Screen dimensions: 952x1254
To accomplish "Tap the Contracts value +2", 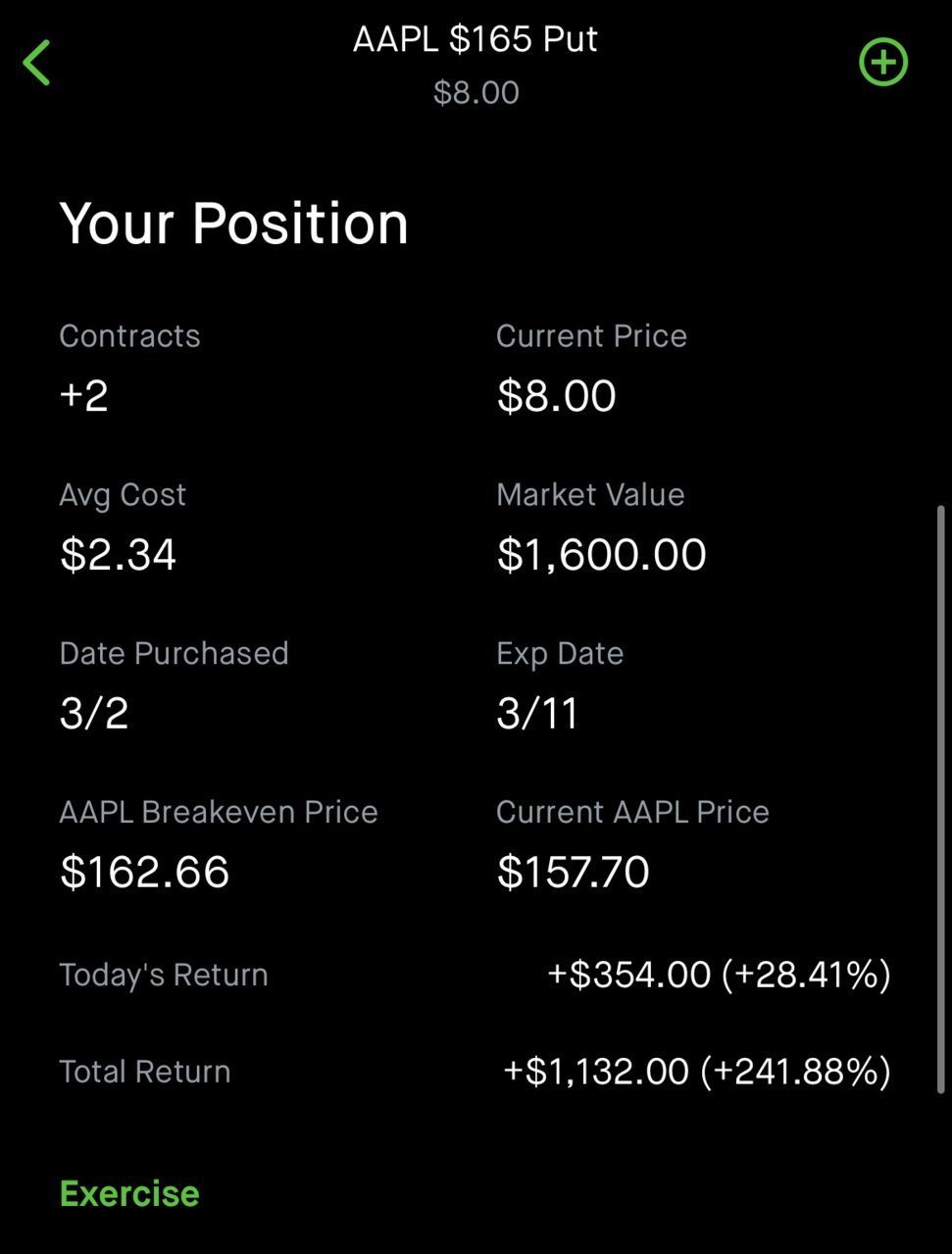I will 84,395.
